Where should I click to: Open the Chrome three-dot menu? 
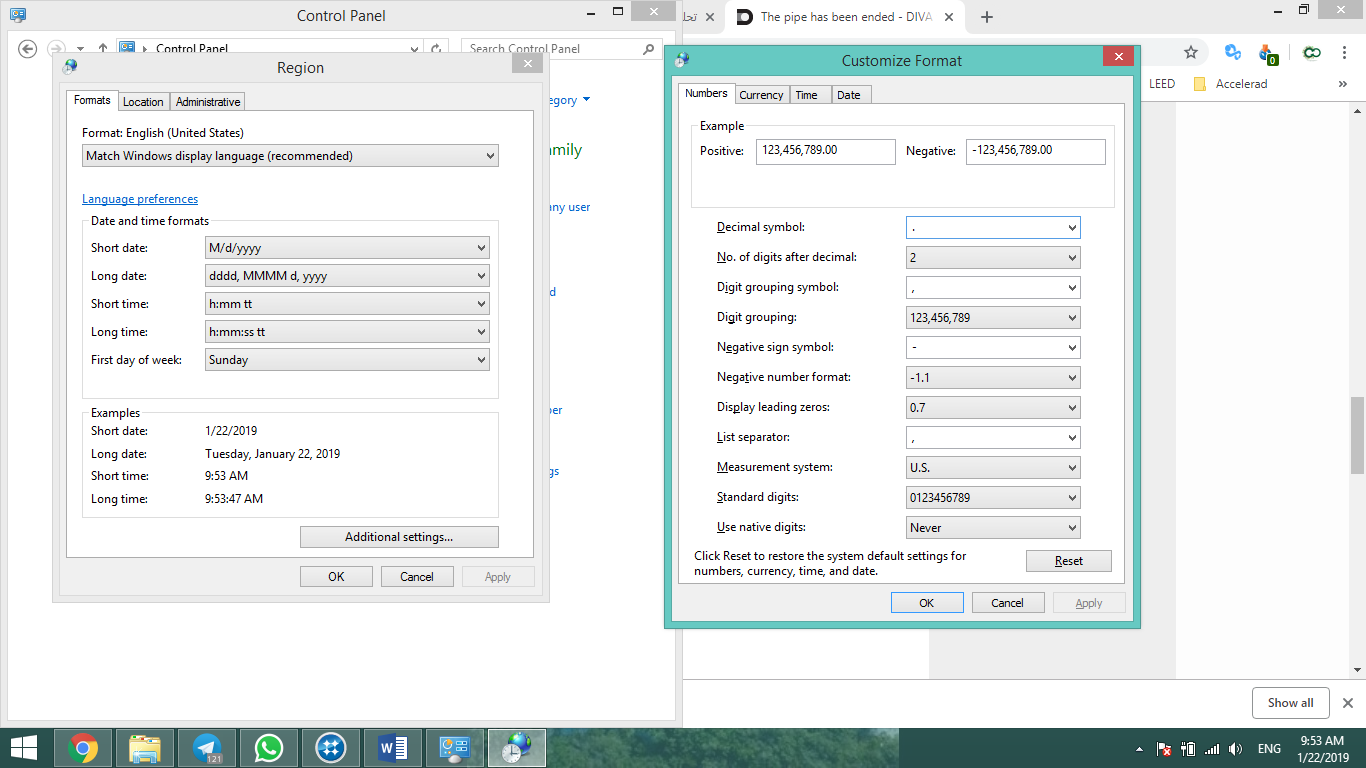(1346, 52)
